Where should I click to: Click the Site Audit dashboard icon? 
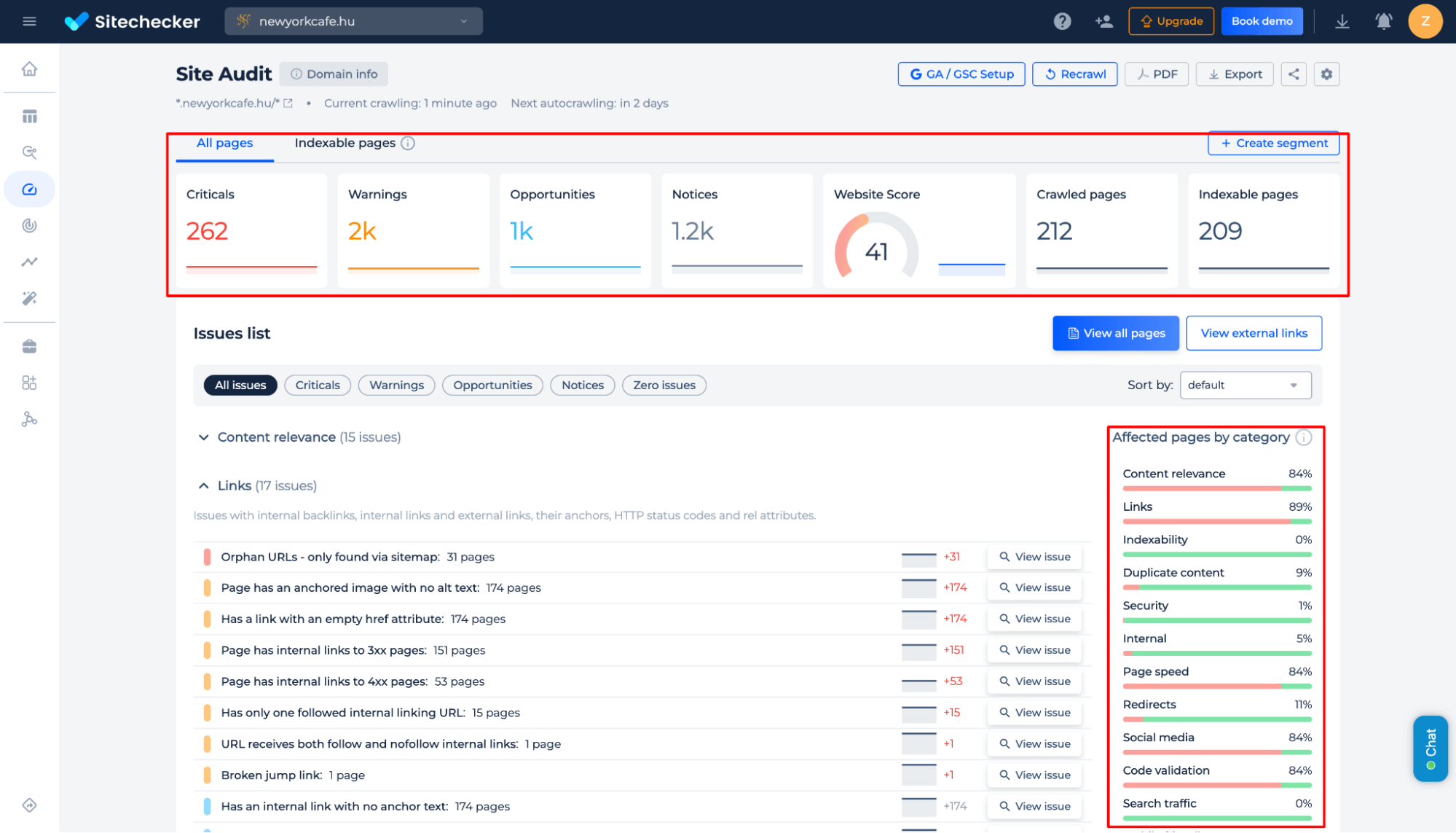pyautogui.click(x=29, y=189)
